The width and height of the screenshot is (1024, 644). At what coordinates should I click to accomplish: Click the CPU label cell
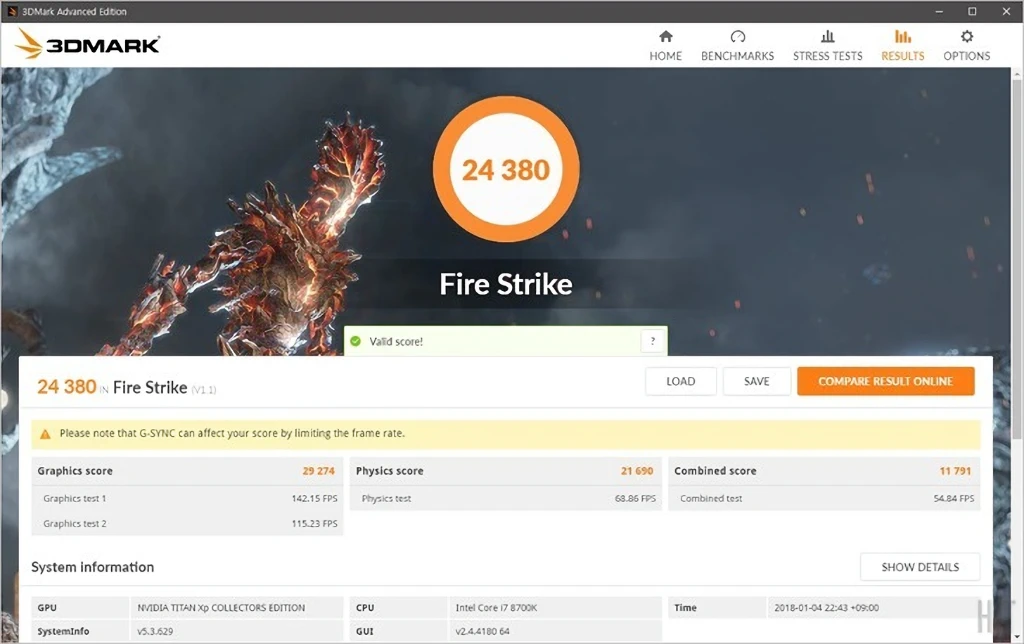398,607
